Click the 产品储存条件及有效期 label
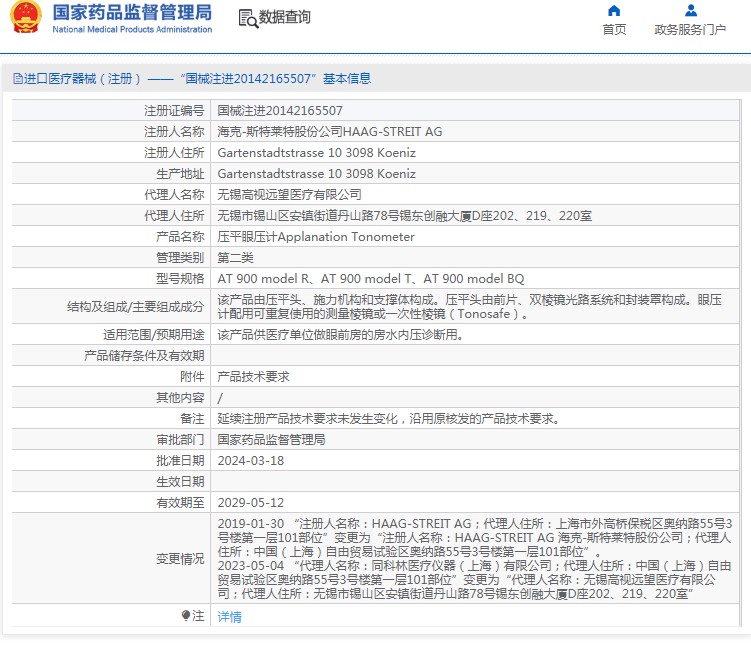 (144, 355)
